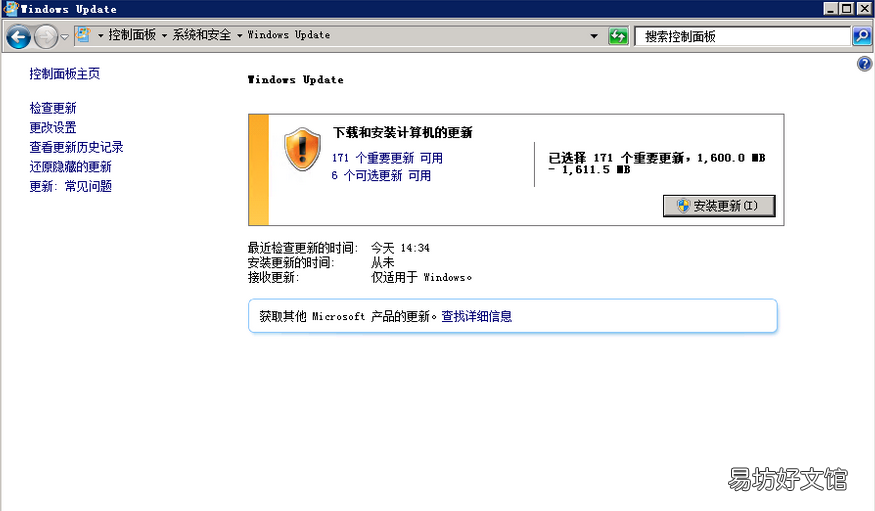The width and height of the screenshot is (875, 511).
Task: Click the search magnifier icon
Action: click(x=862, y=36)
